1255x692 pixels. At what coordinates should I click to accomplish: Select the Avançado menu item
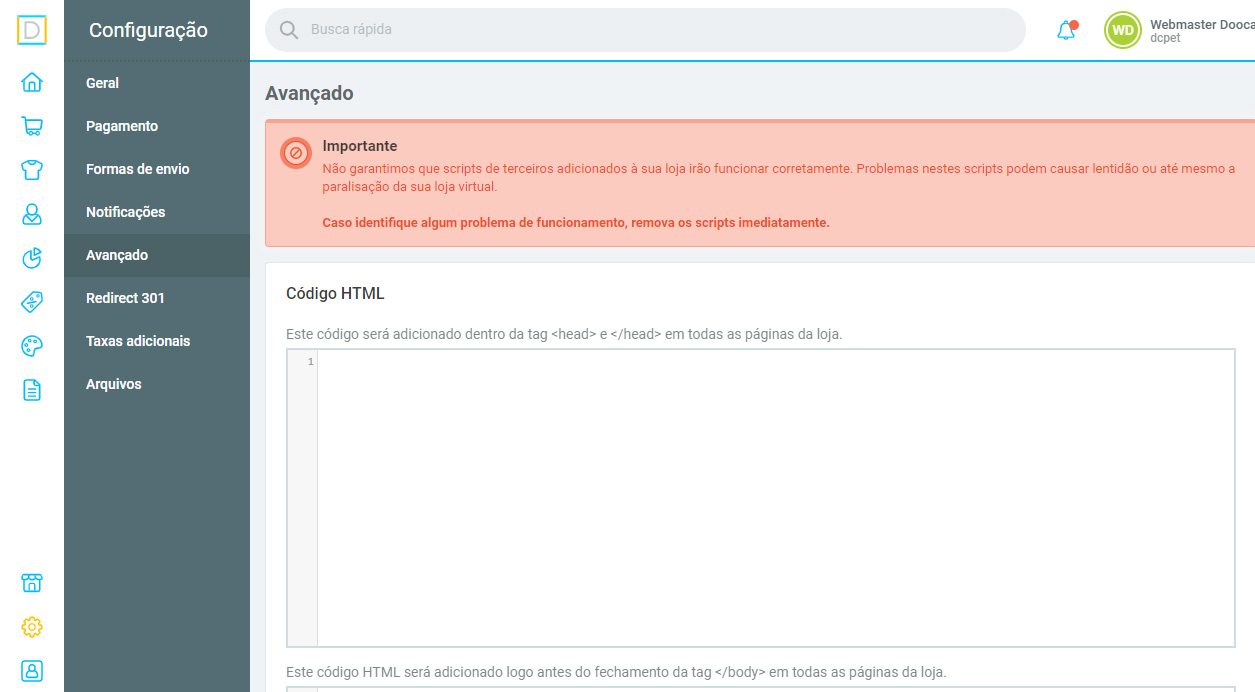coord(157,255)
